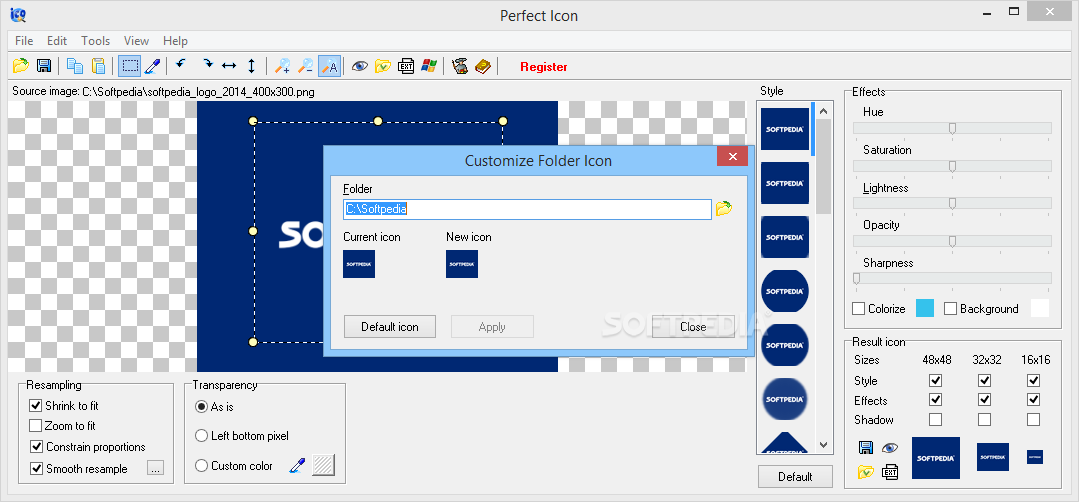This screenshot has height=502, width=1079.
Task: Open the Help menu
Action: tap(175, 41)
